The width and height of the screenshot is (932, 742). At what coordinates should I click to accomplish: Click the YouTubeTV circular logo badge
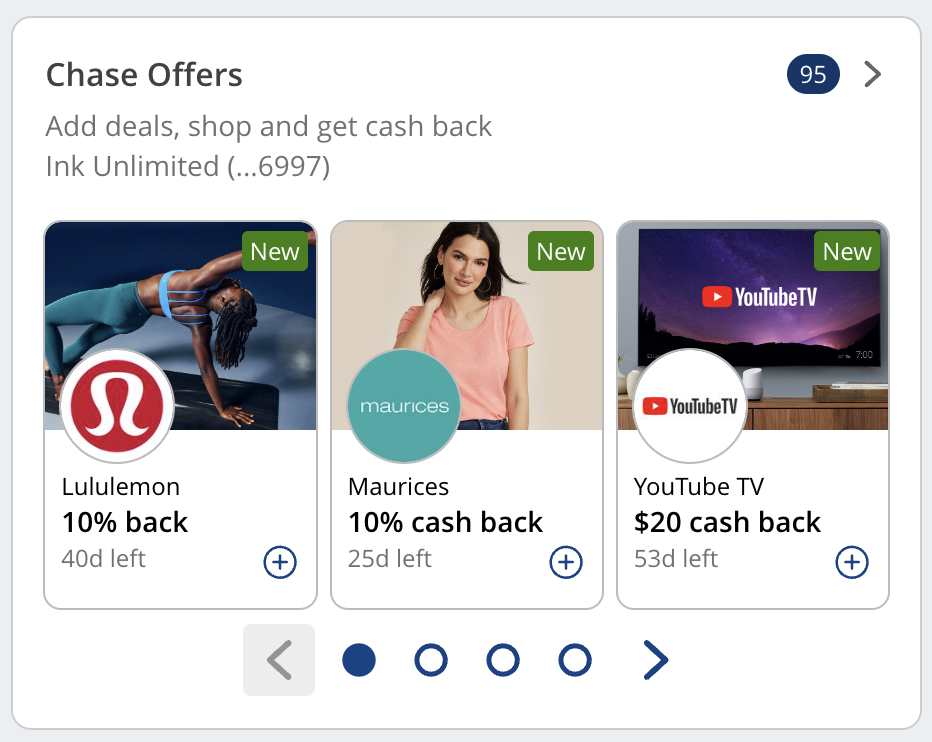pyautogui.click(x=690, y=406)
